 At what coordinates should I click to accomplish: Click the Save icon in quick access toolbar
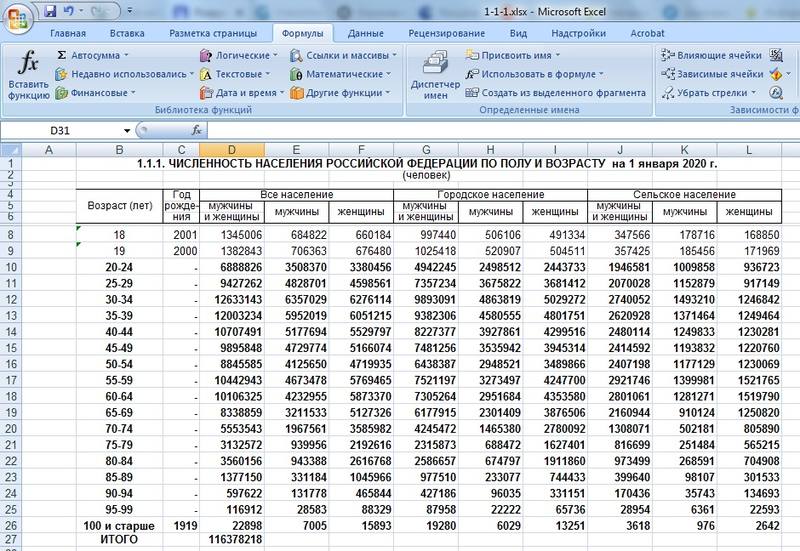(x=46, y=10)
